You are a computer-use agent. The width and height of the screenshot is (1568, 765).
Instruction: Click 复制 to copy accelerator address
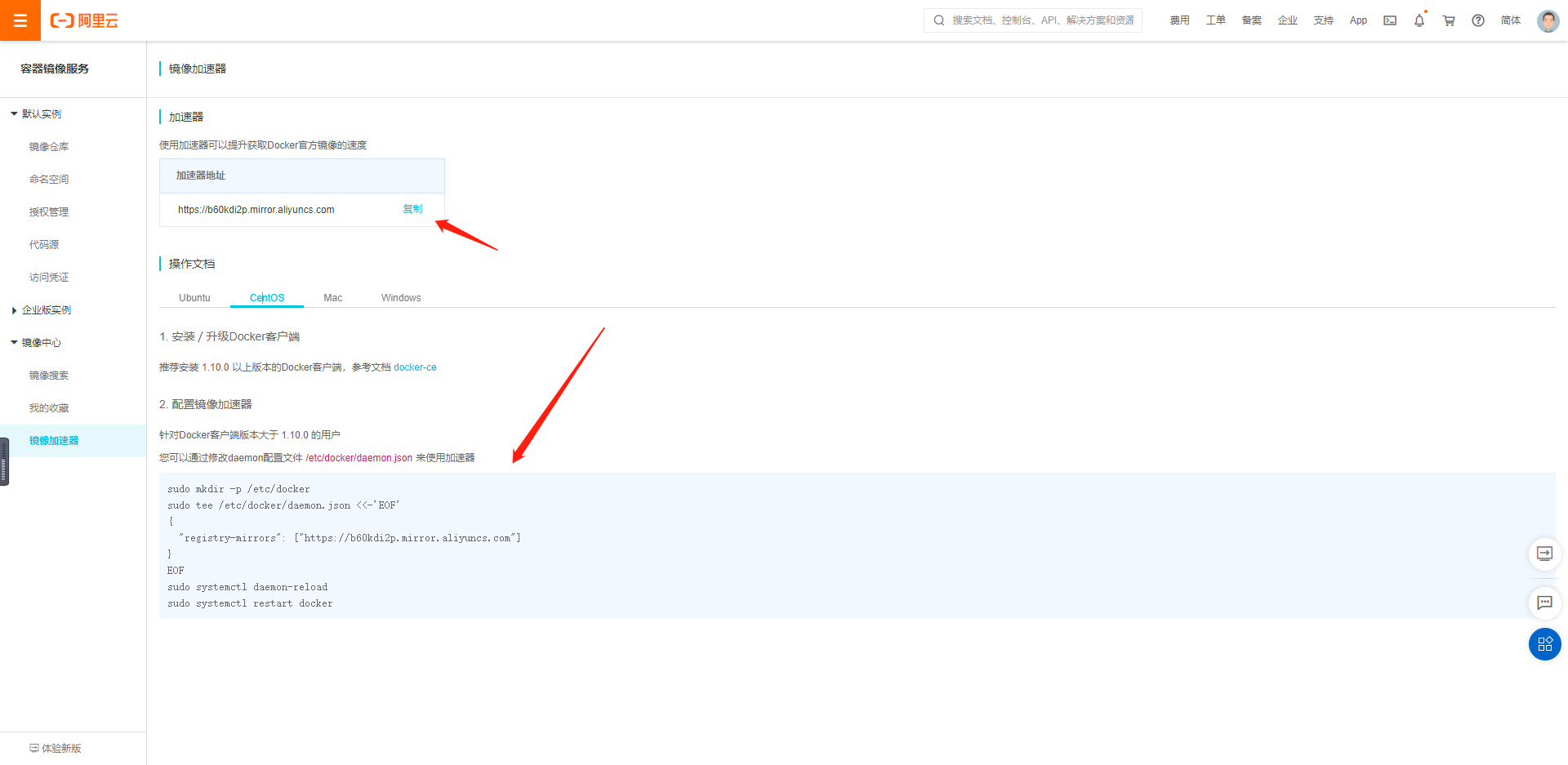coord(412,209)
